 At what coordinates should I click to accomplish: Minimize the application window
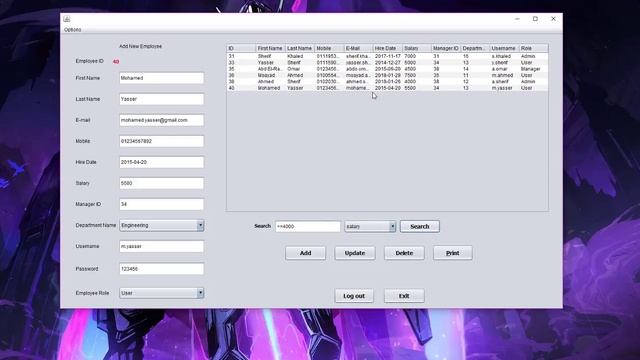[517, 19]
